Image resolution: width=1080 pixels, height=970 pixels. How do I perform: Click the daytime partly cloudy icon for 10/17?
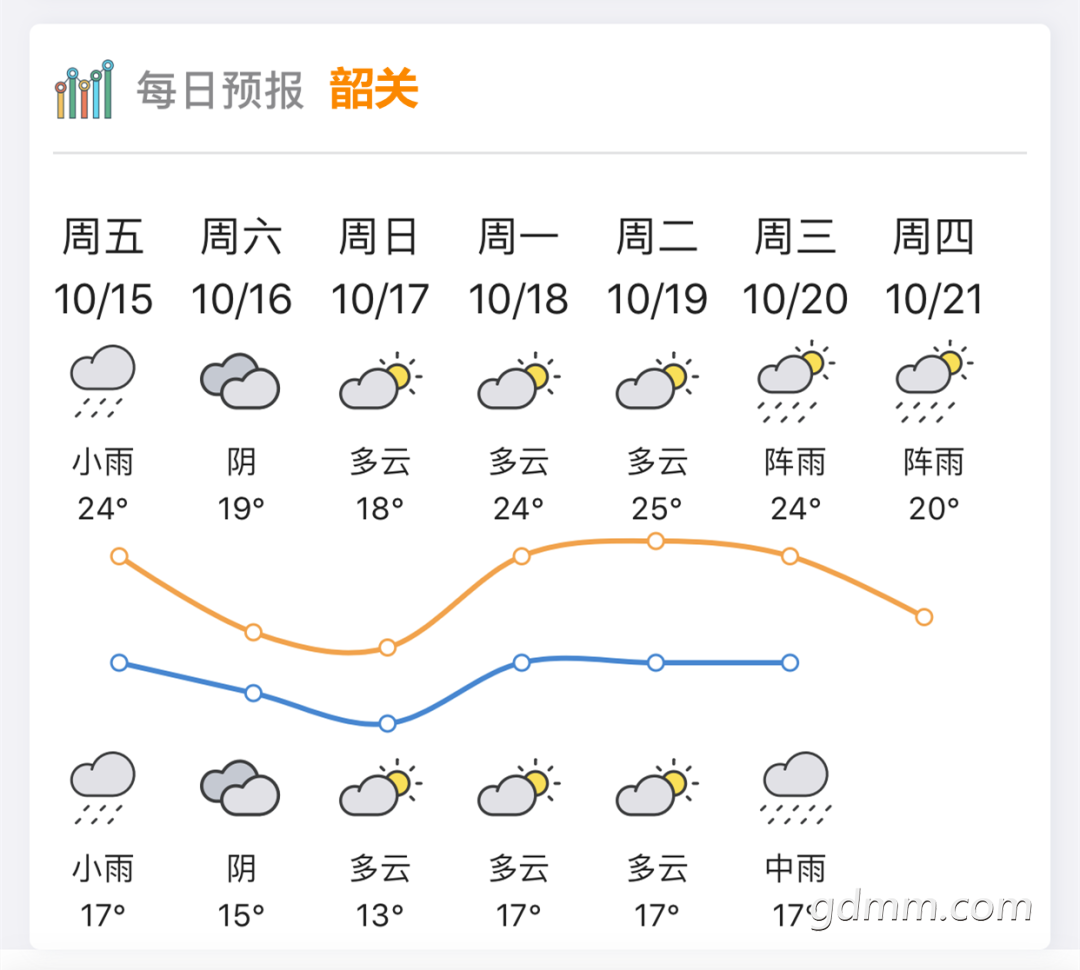point(380,380)
